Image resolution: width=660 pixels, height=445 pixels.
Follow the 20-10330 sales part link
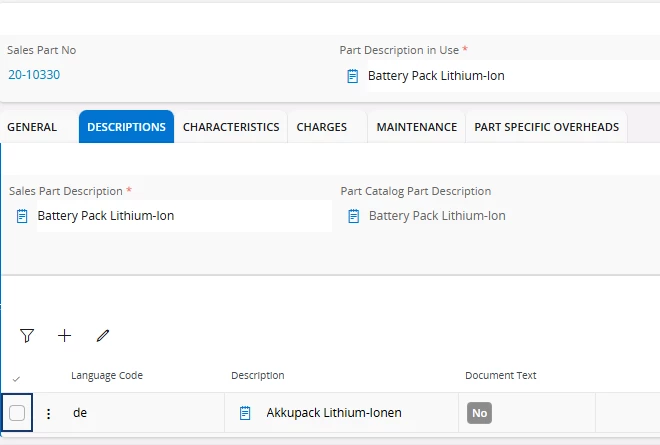[x=34, y=75]
